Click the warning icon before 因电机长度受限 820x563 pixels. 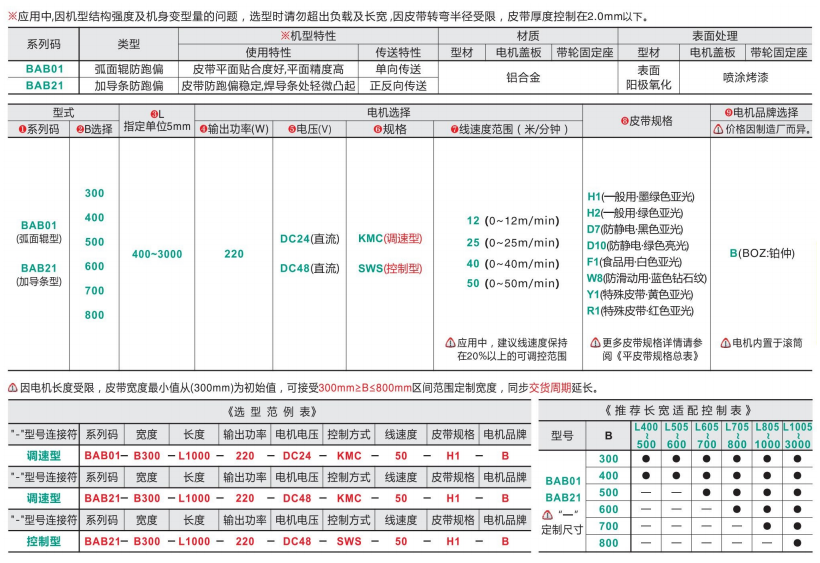point(11,388)
